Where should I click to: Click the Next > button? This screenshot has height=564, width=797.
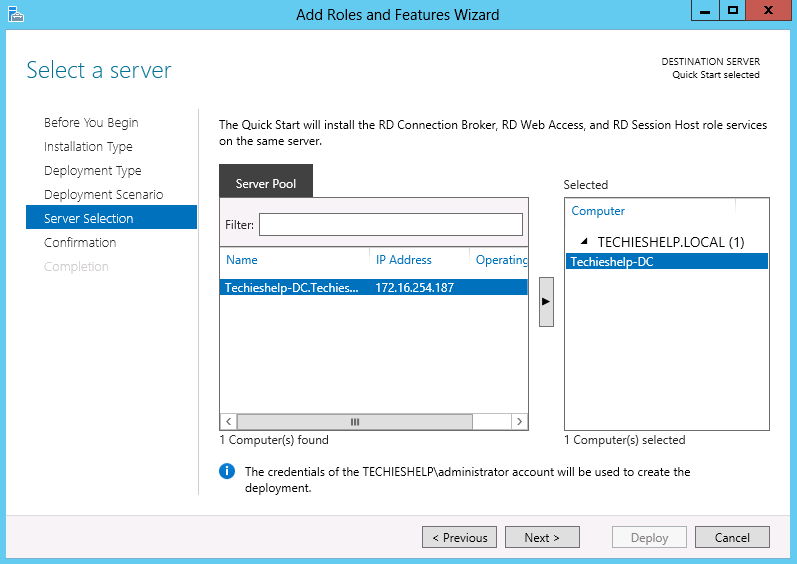(x=542, y=538)
